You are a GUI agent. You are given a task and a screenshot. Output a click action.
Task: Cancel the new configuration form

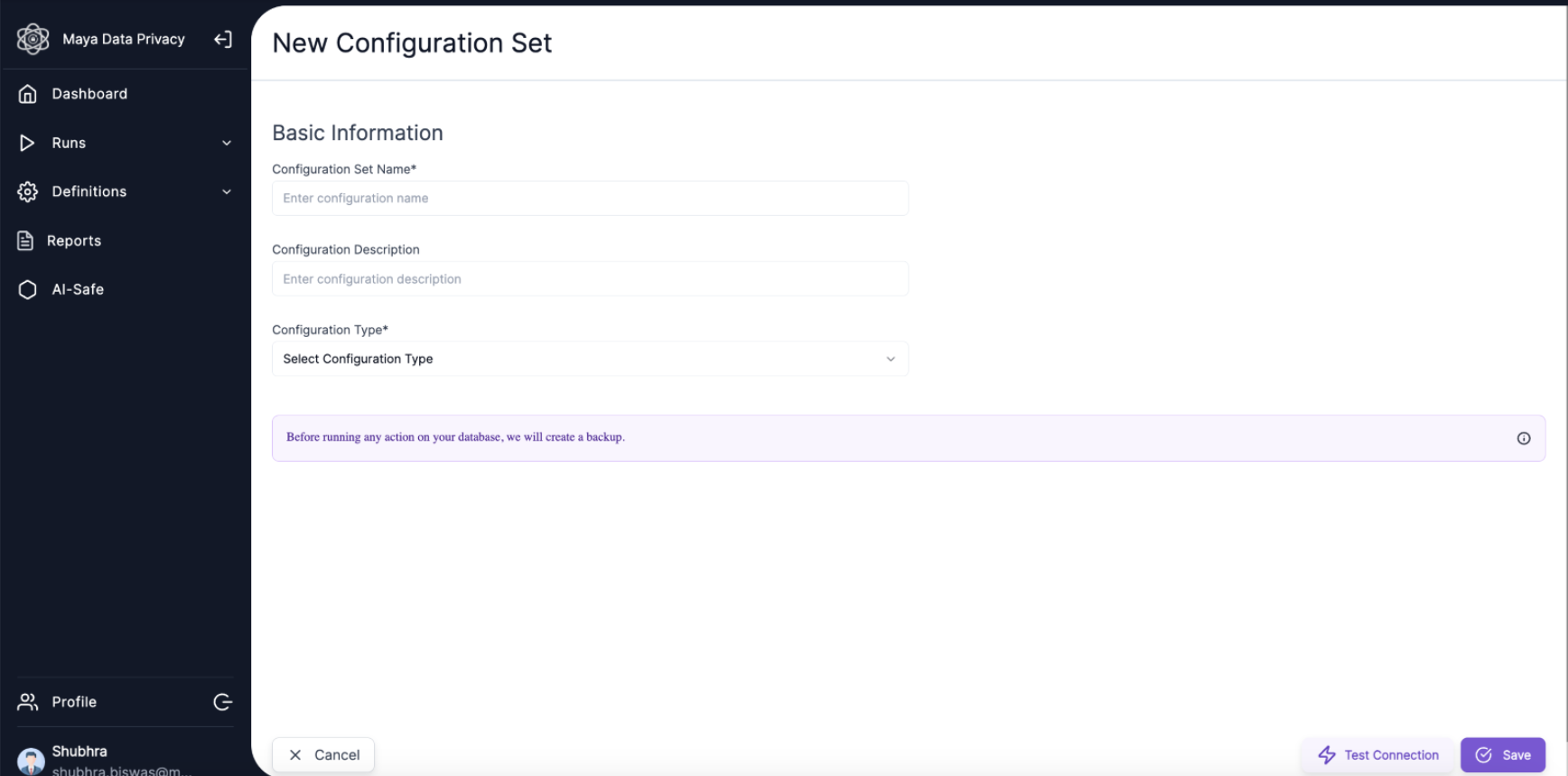[323, 755]
